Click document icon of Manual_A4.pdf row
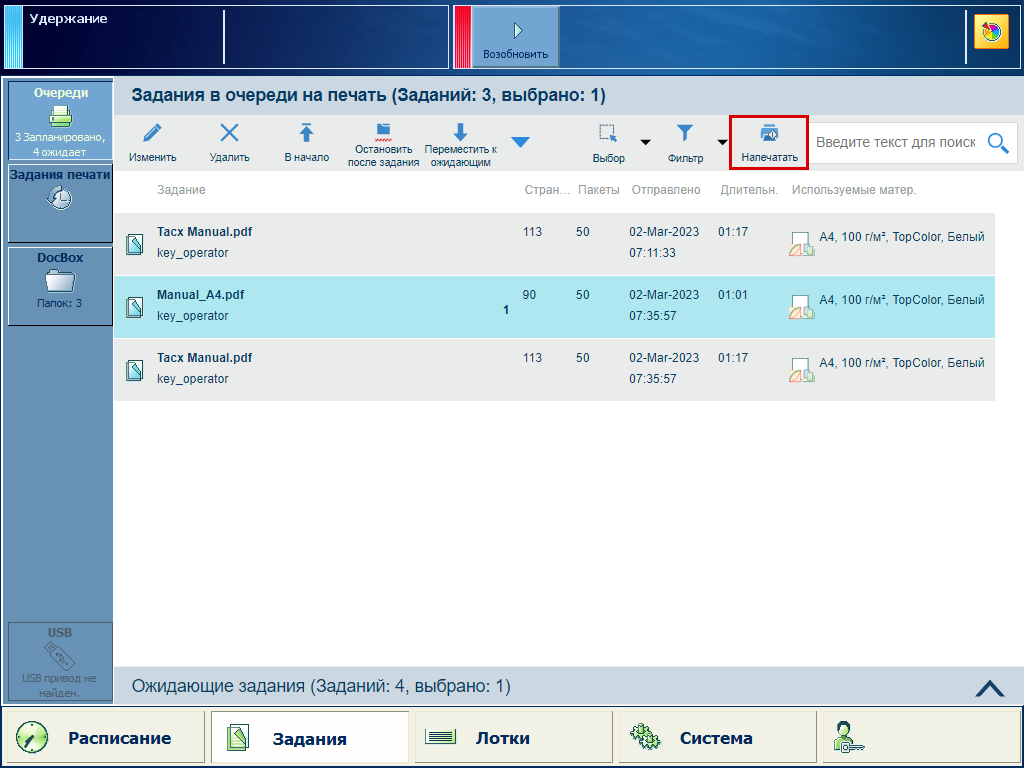The width and height of the screenshot is (1024, 768). pos(135,307)
